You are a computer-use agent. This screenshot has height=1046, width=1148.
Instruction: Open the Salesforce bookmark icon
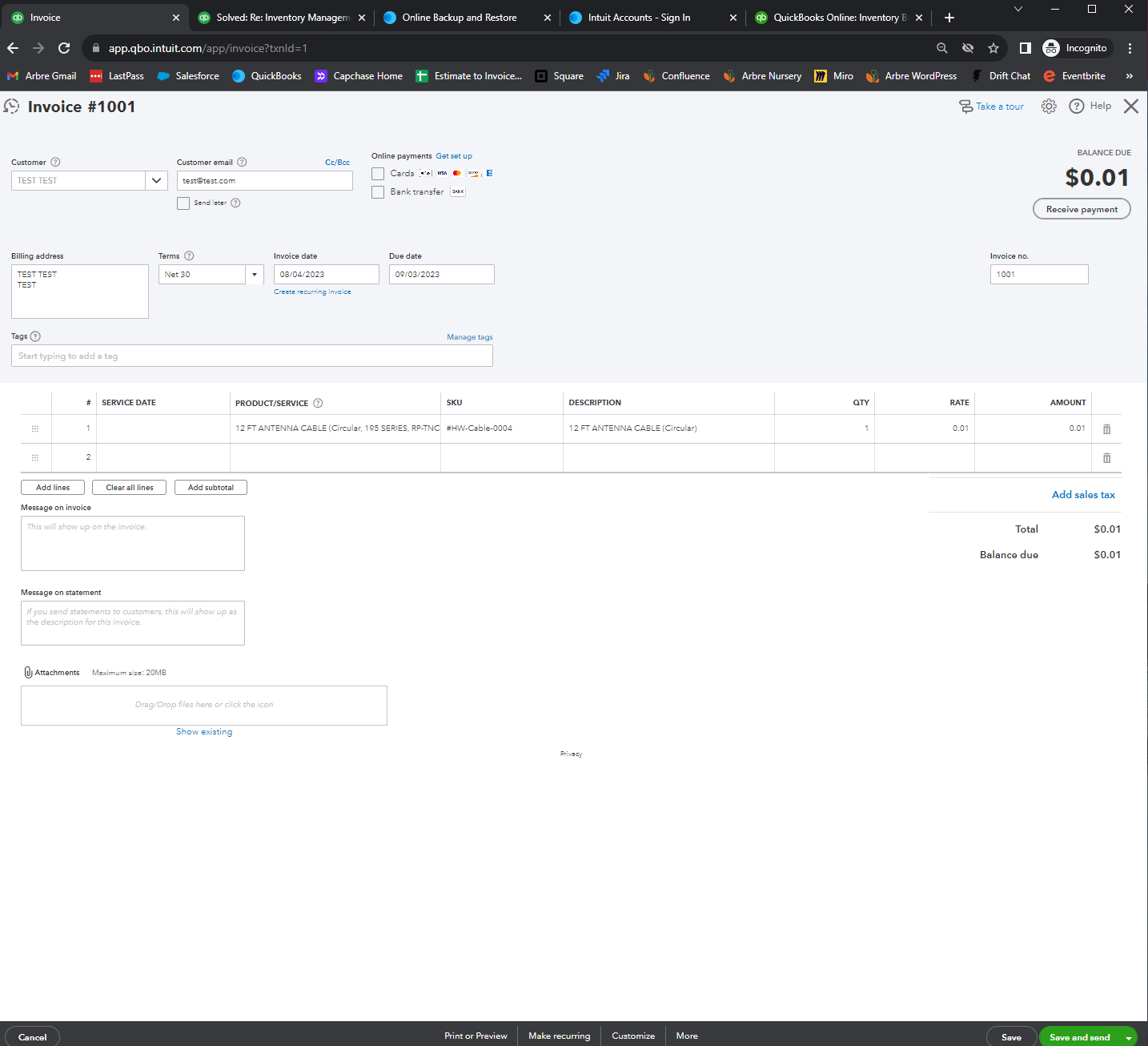162,75
